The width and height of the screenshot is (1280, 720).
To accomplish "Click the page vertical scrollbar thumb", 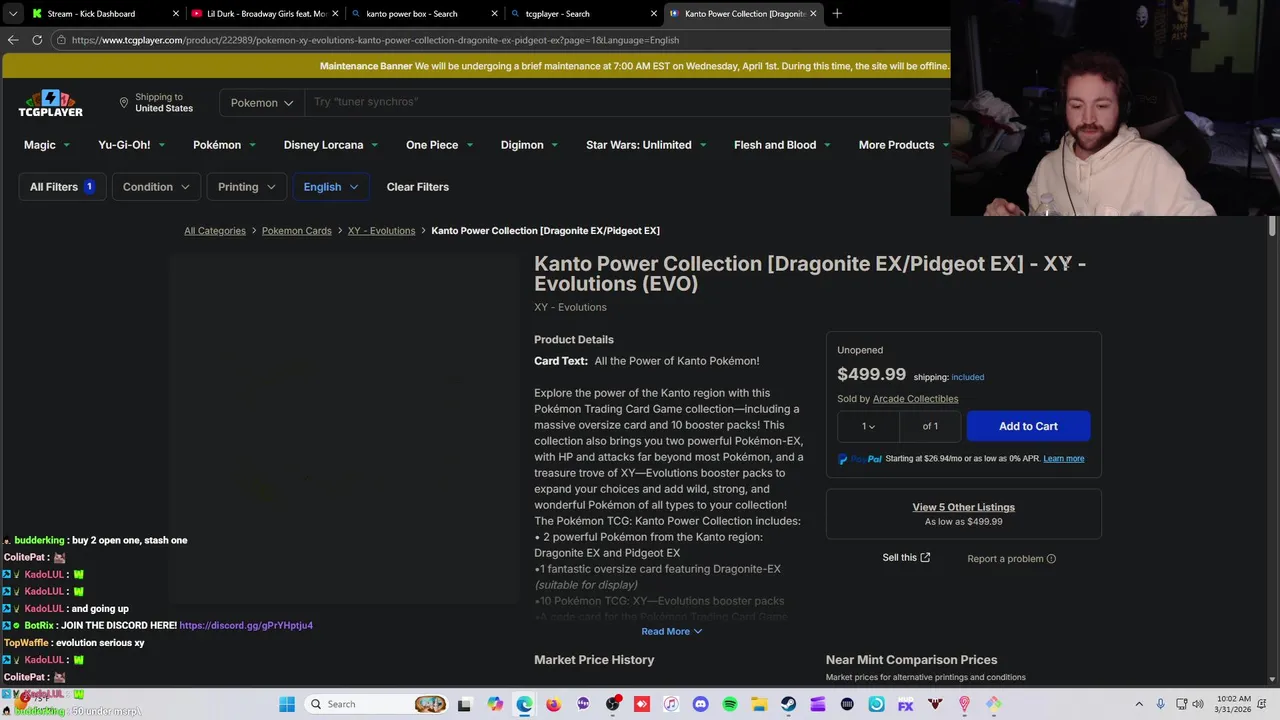I will coord(1272,227).
